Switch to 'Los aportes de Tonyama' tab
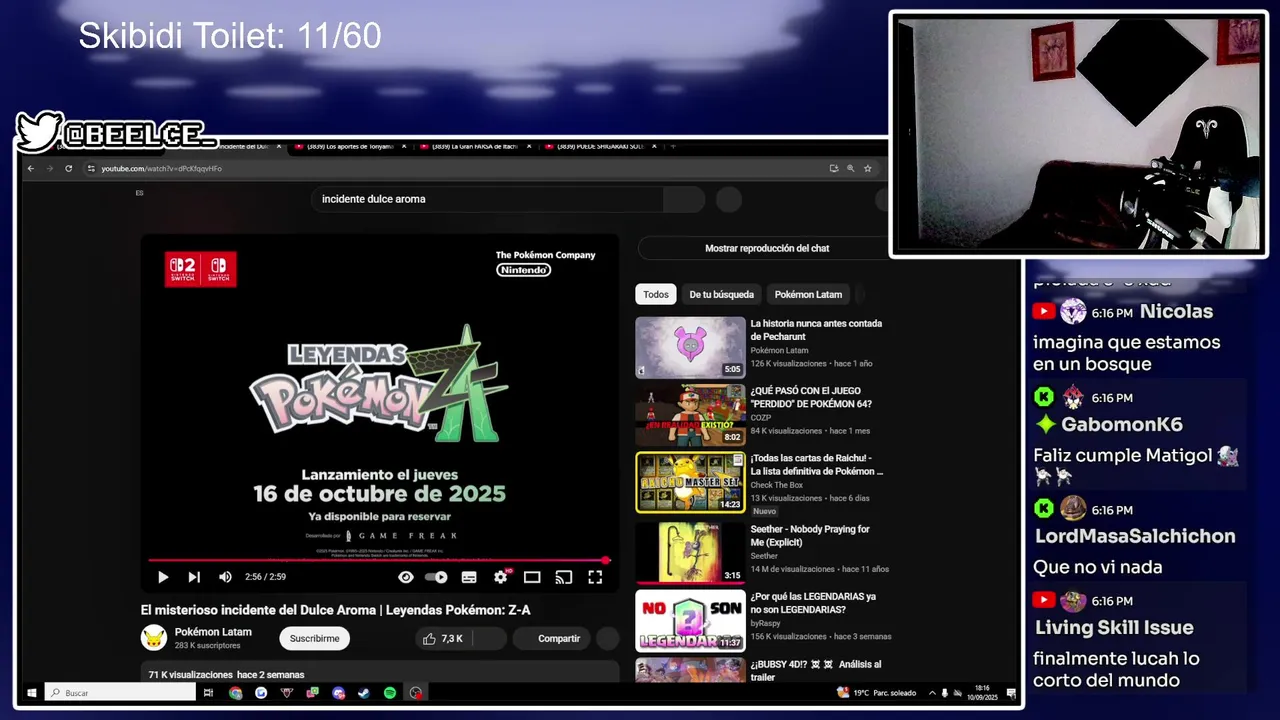This screenshot has width=1280, height=720. click(x=350, y=147)
